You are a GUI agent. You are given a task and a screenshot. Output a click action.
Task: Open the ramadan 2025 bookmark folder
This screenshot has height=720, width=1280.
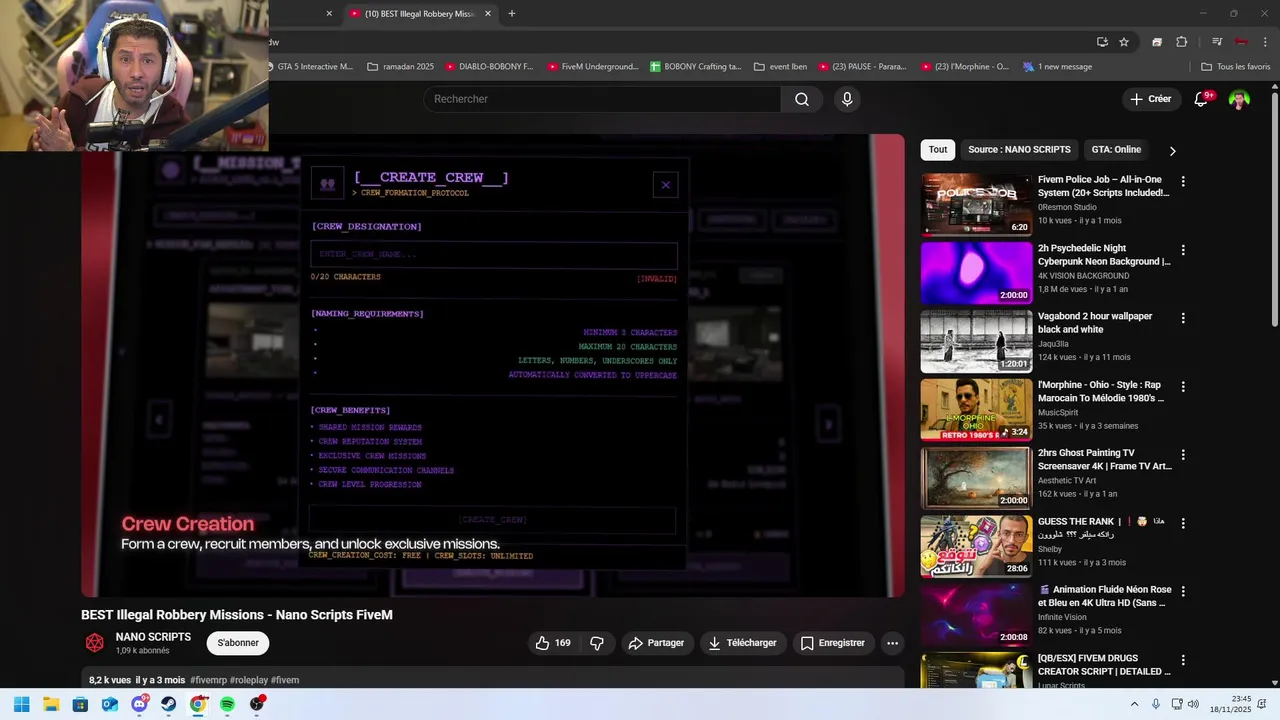click(400, 67)
